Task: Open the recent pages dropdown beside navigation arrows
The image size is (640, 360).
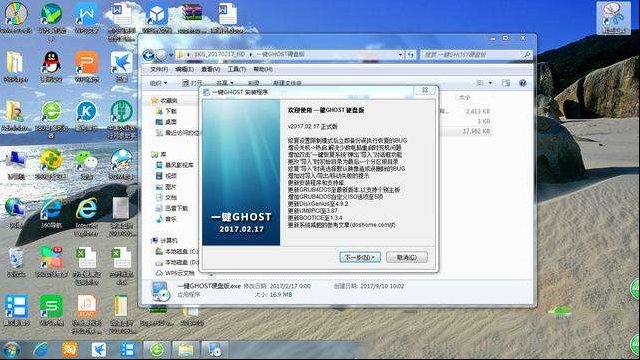Action: pyautogui.click(x=171, y=55)
